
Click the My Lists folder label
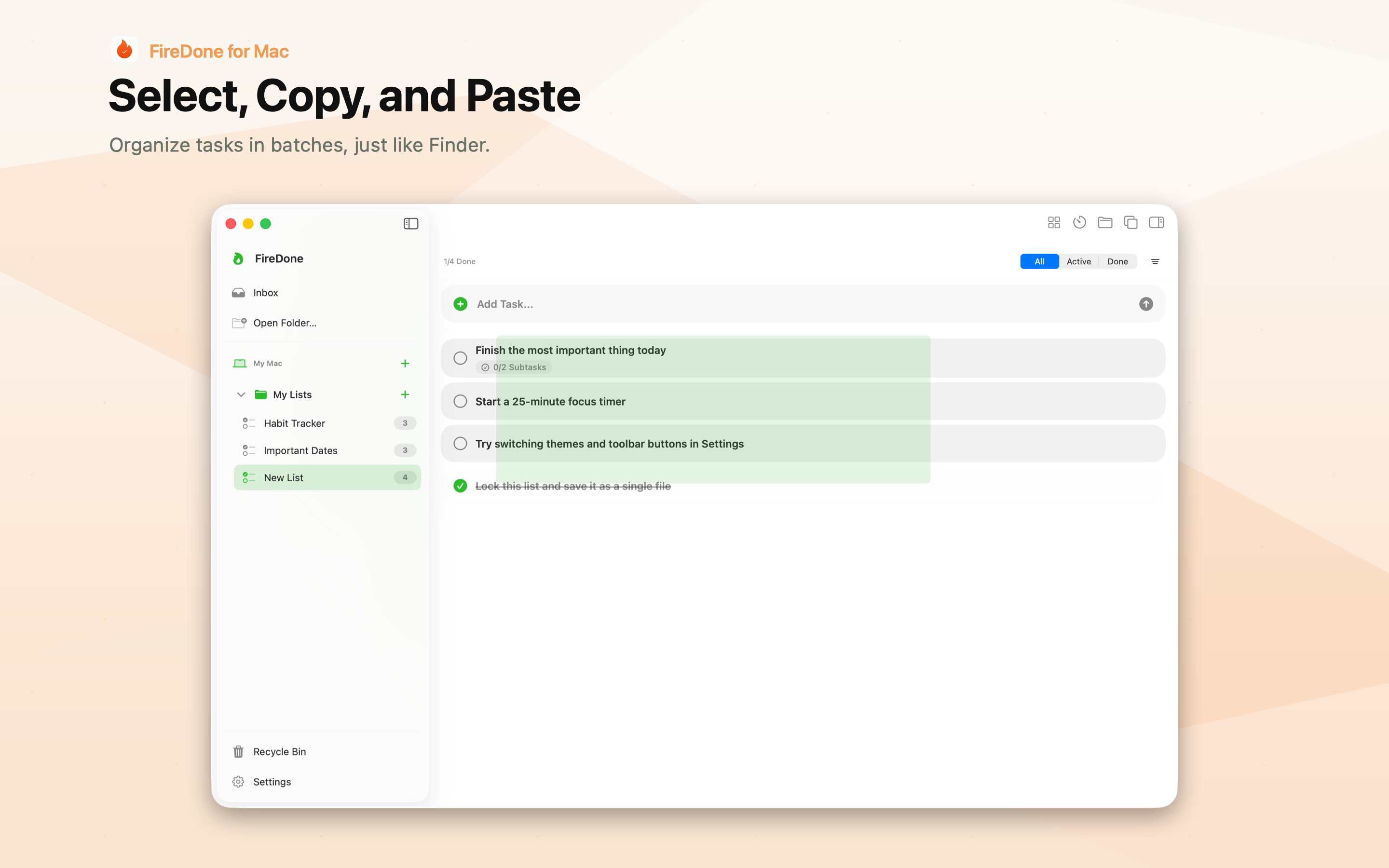tap(293, 395)
